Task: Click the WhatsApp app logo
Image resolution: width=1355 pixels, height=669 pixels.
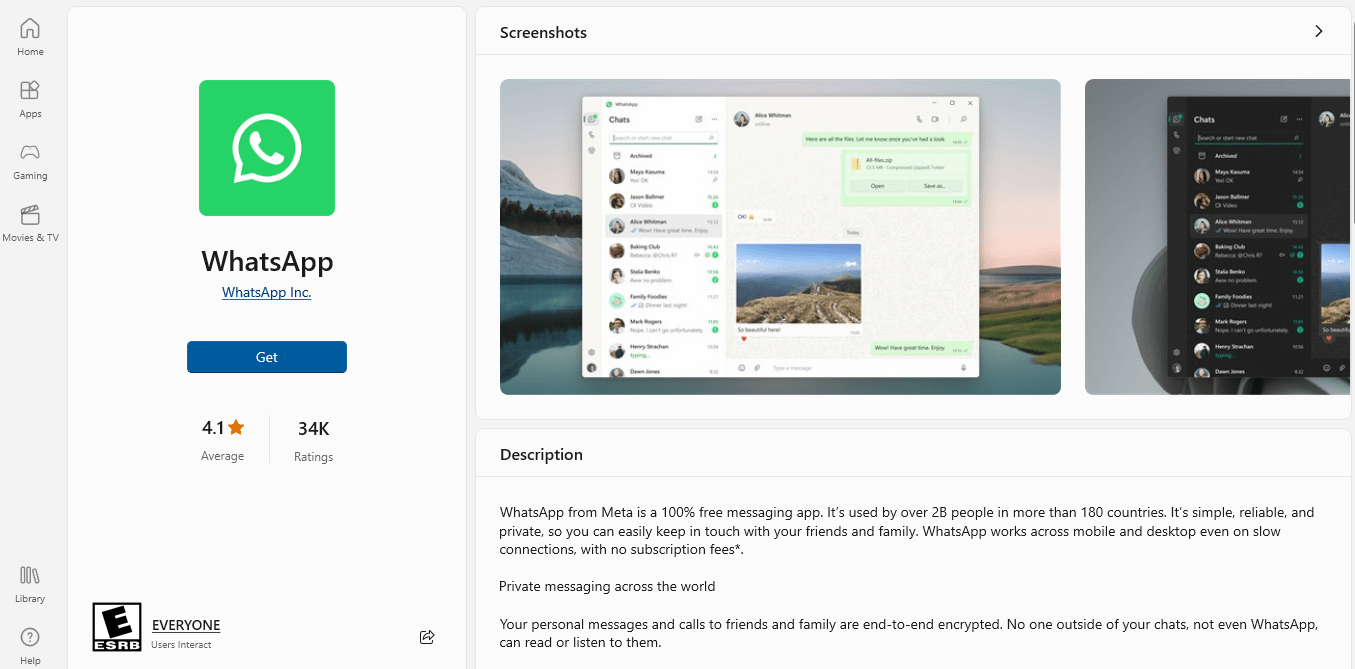Action: click(x=266, y=147)
